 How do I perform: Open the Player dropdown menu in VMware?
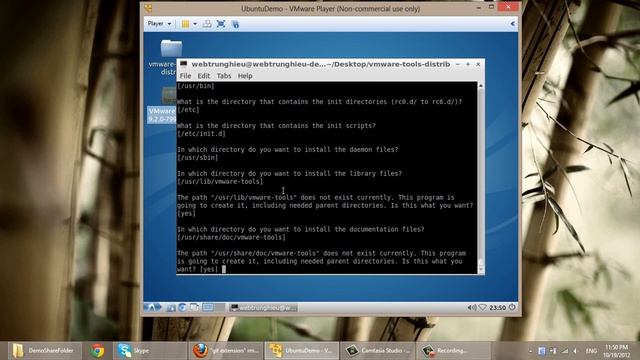coord(159,24)
